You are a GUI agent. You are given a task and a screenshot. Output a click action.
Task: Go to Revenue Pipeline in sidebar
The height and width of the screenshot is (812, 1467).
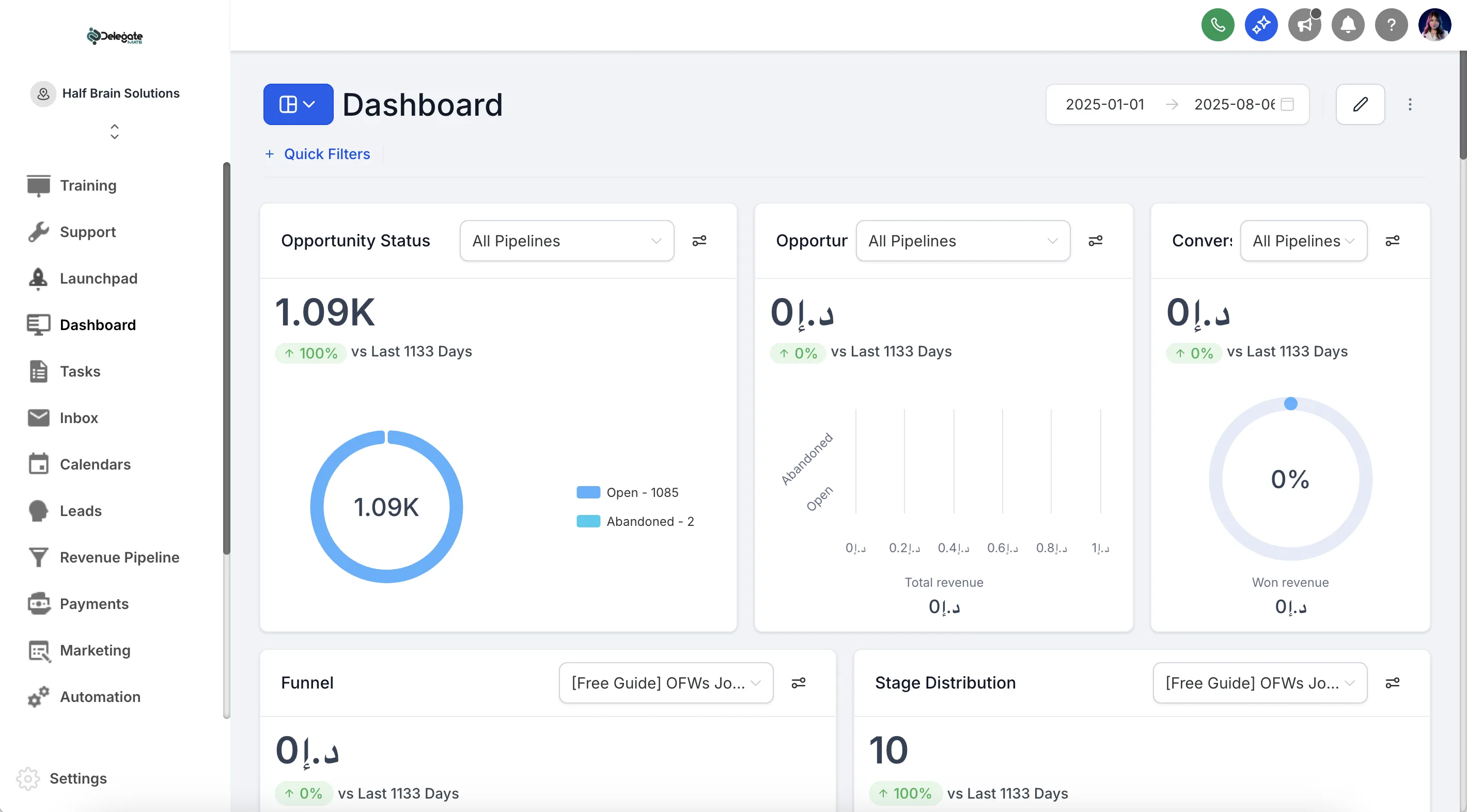coord(119,557)
